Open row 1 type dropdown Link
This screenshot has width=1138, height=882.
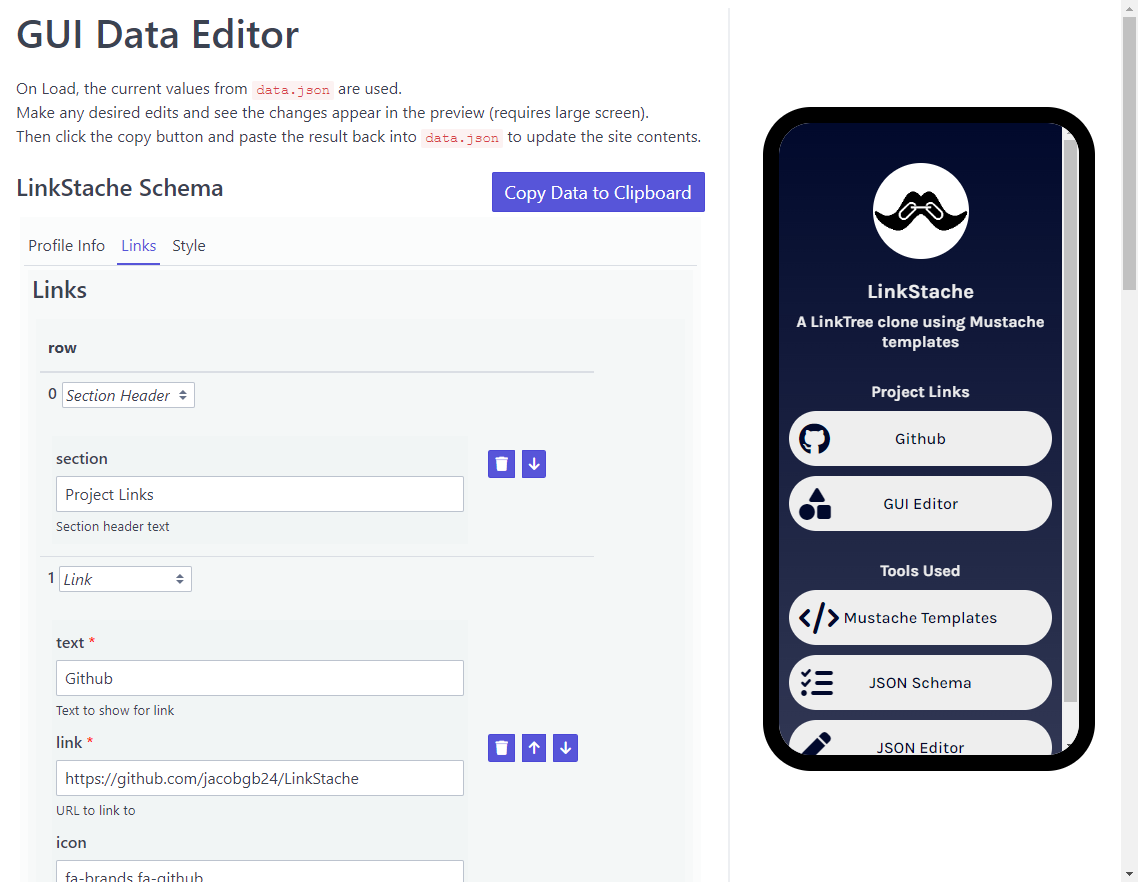tap(126, 579)
